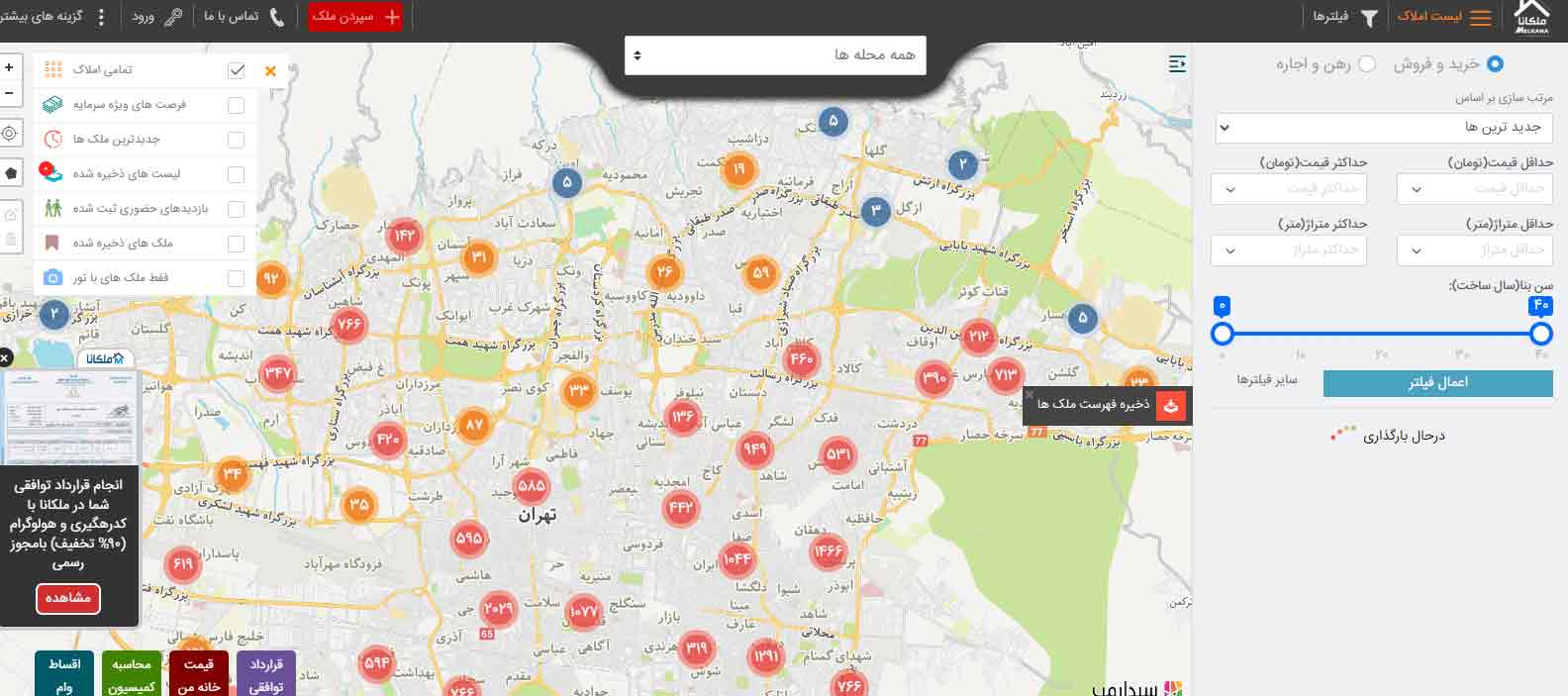
Task: Check فرصت های ویژه سرمایه checkbox
Action: point(236,105)
